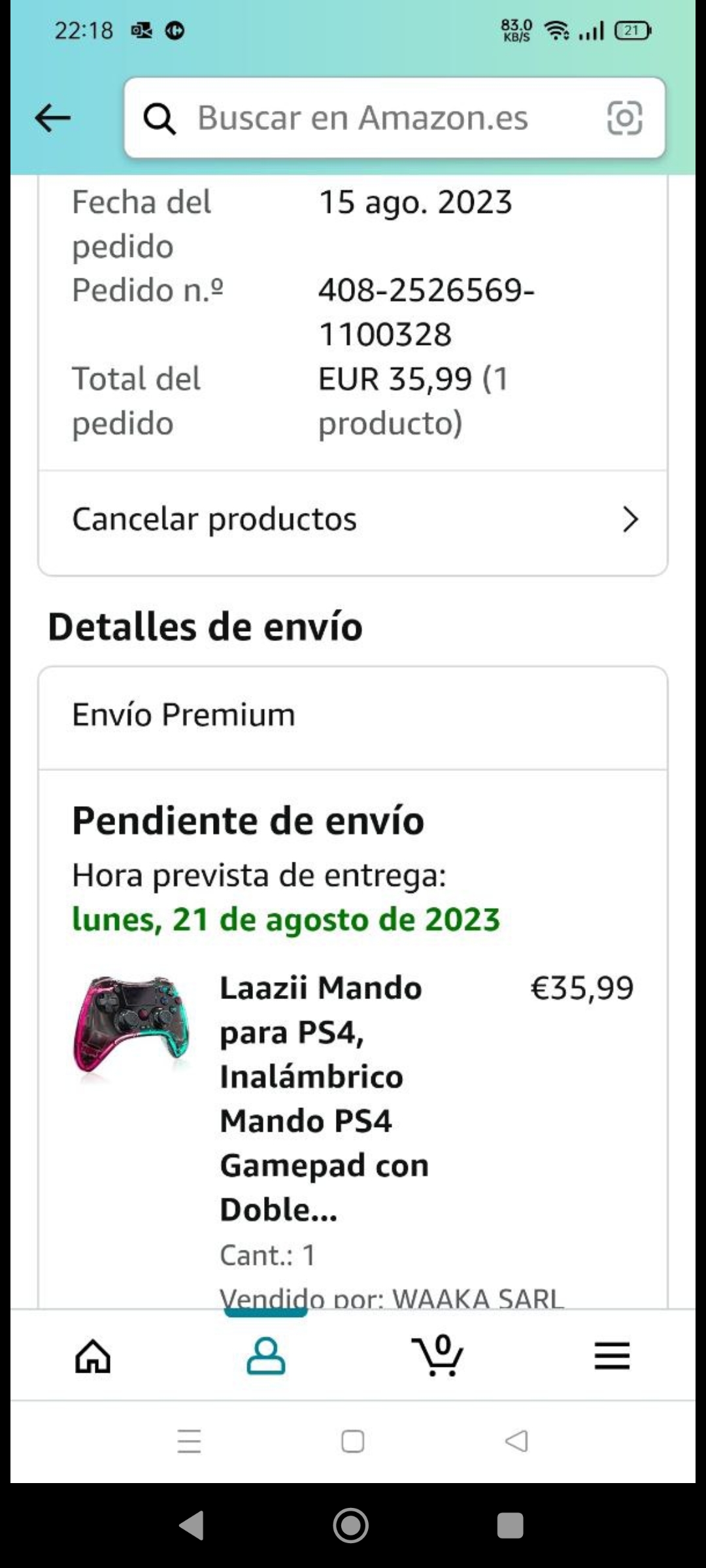The image size is (706, 1568).
Task: Tap the magnifying glass search icon
Action: [x=160, y=119]
